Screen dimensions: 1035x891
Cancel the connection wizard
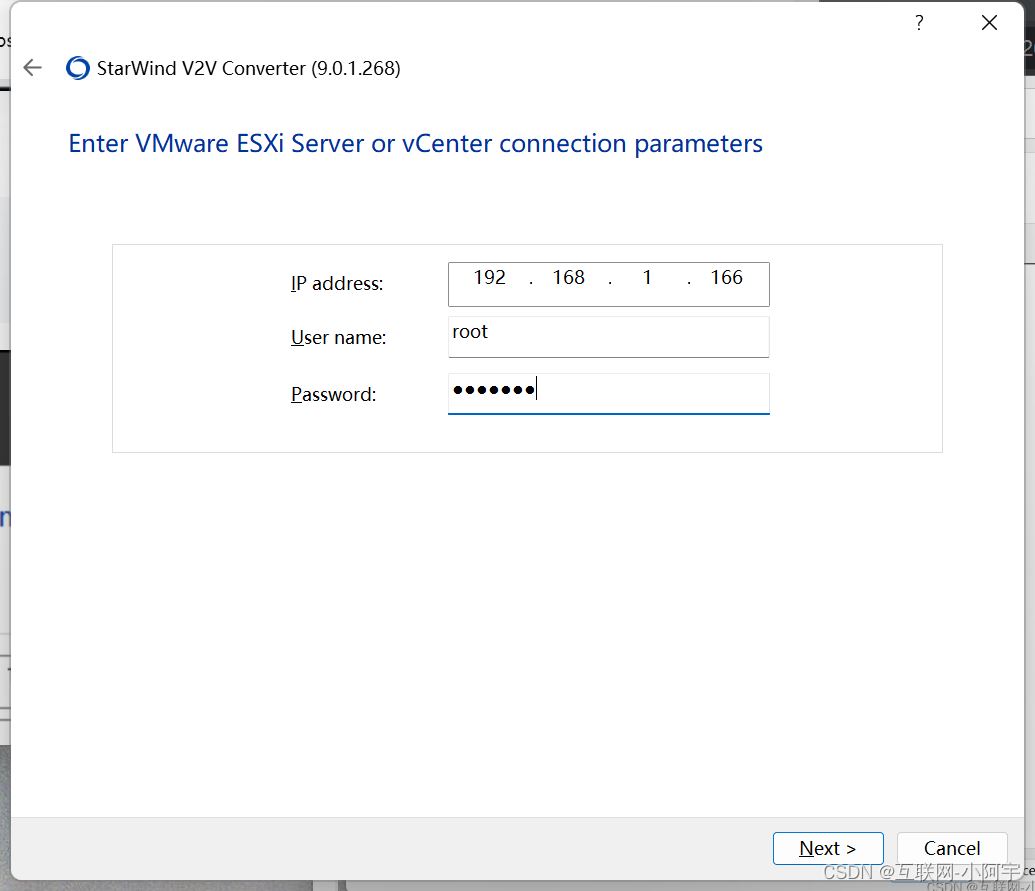click(x=952, y=848)
